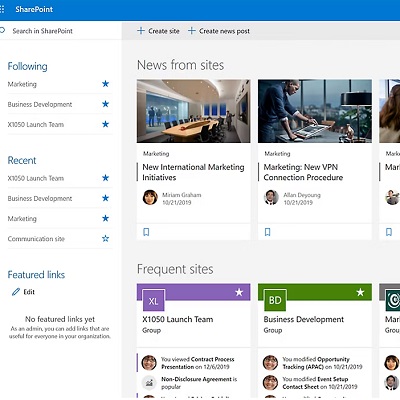
Task: Open Marketing: New VPN Connection Procedure article
Action: (x=303, y=172)
